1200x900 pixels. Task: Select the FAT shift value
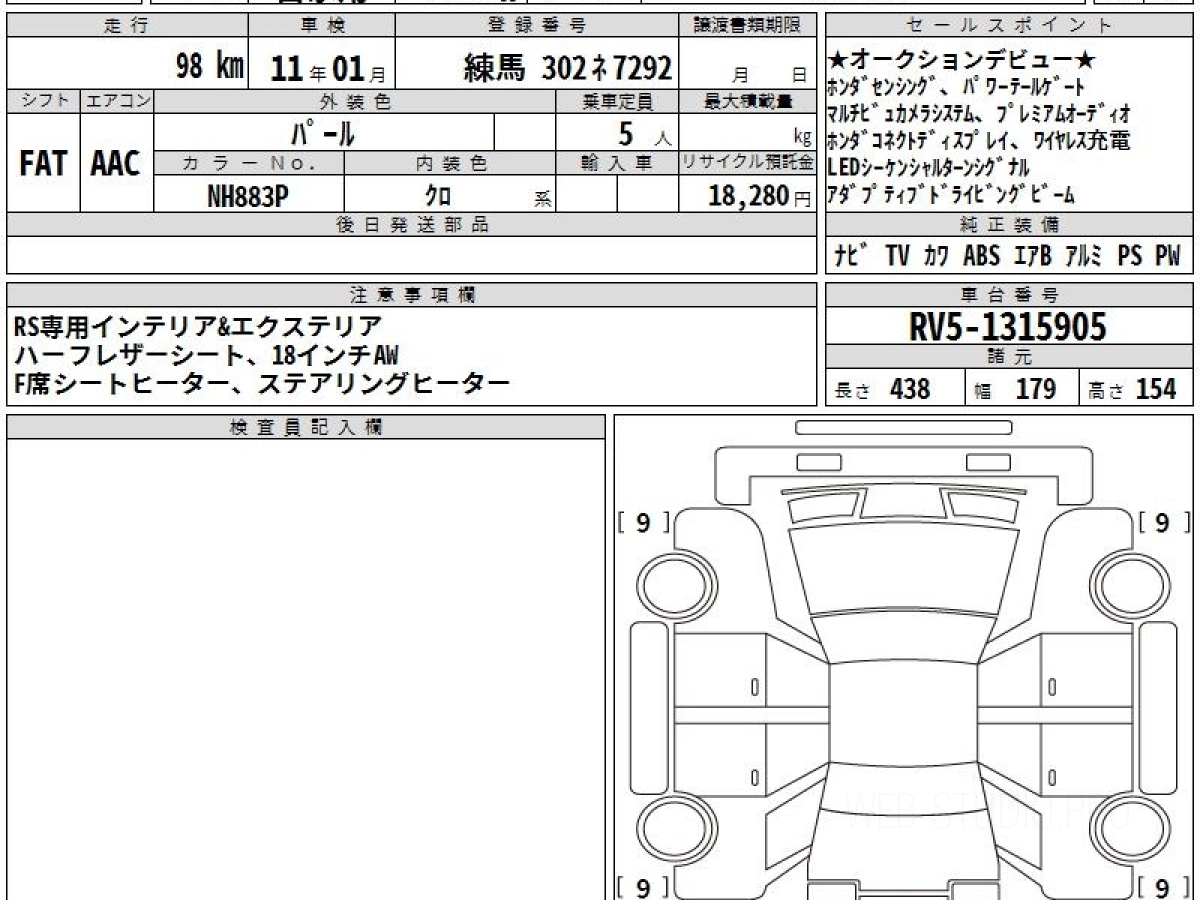tap(43, 164)
